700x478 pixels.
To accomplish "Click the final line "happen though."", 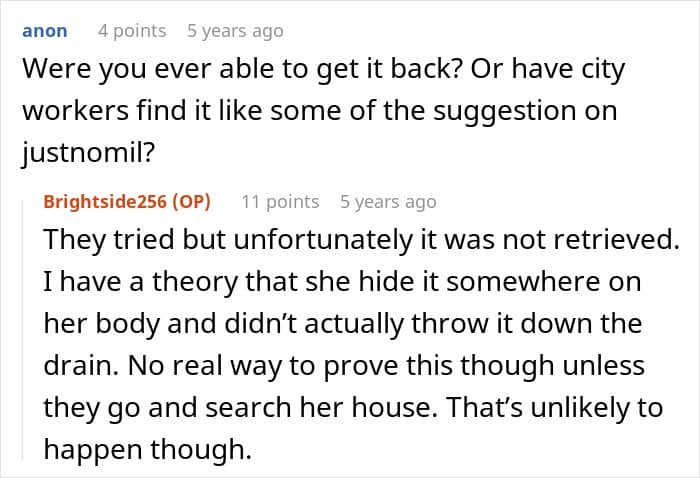I will click(144, 449).
